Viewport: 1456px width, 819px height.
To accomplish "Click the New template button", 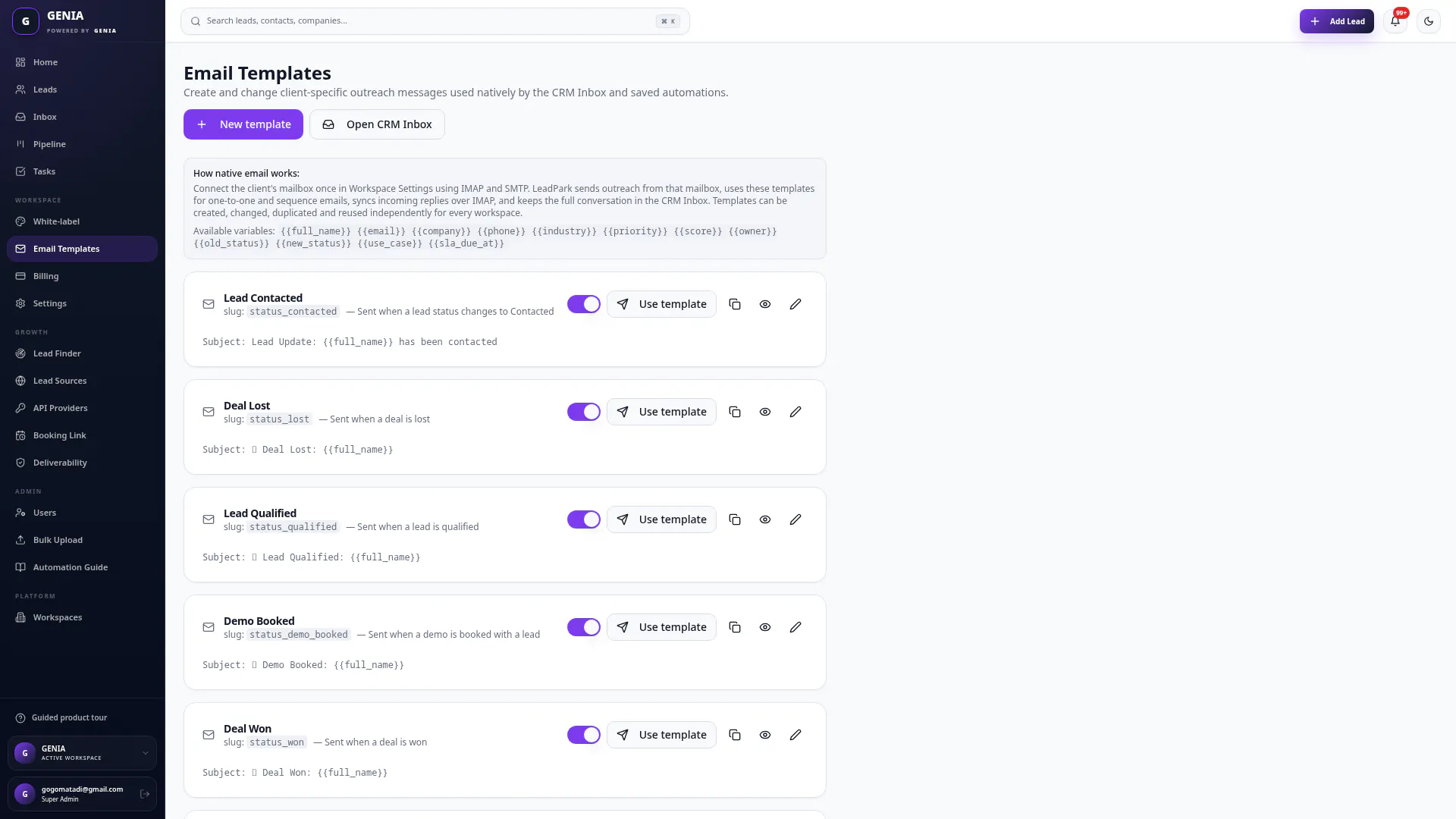I will 243,124.
